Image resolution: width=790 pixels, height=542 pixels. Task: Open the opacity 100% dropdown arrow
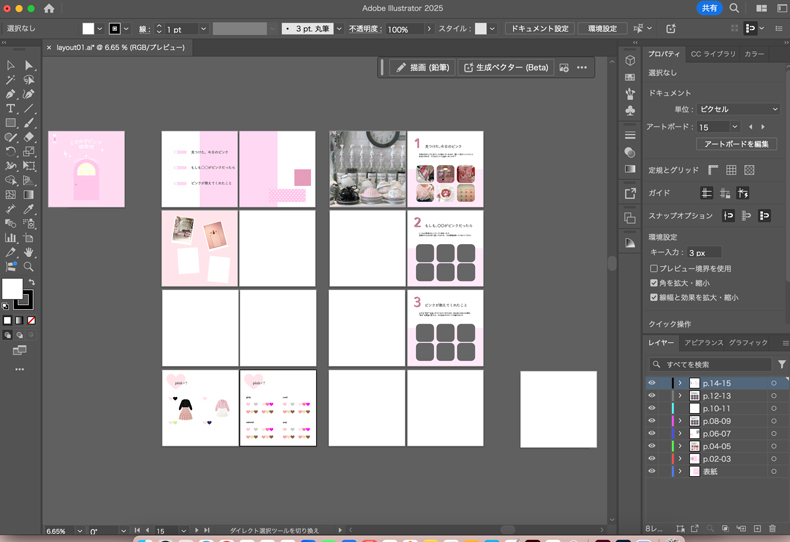431,29
